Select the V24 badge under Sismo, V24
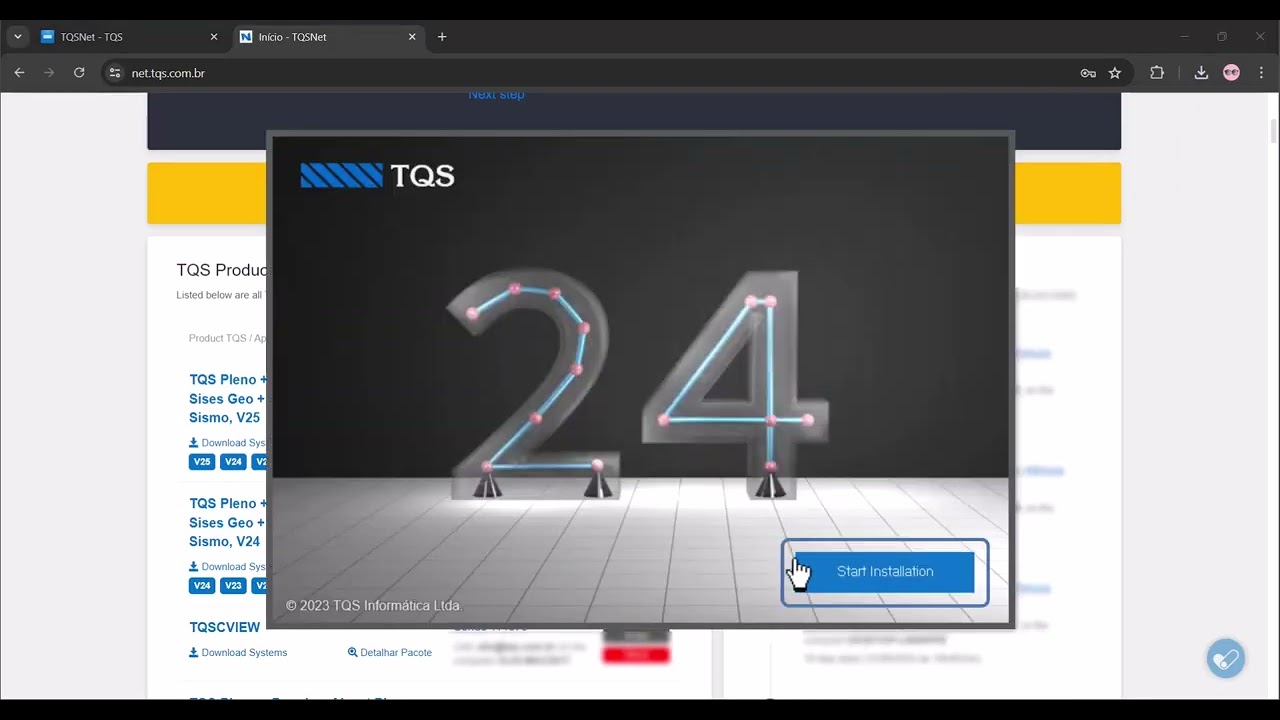Image resolution: width=1280 pixels, height=720 pixels. (x=202, y=586)
